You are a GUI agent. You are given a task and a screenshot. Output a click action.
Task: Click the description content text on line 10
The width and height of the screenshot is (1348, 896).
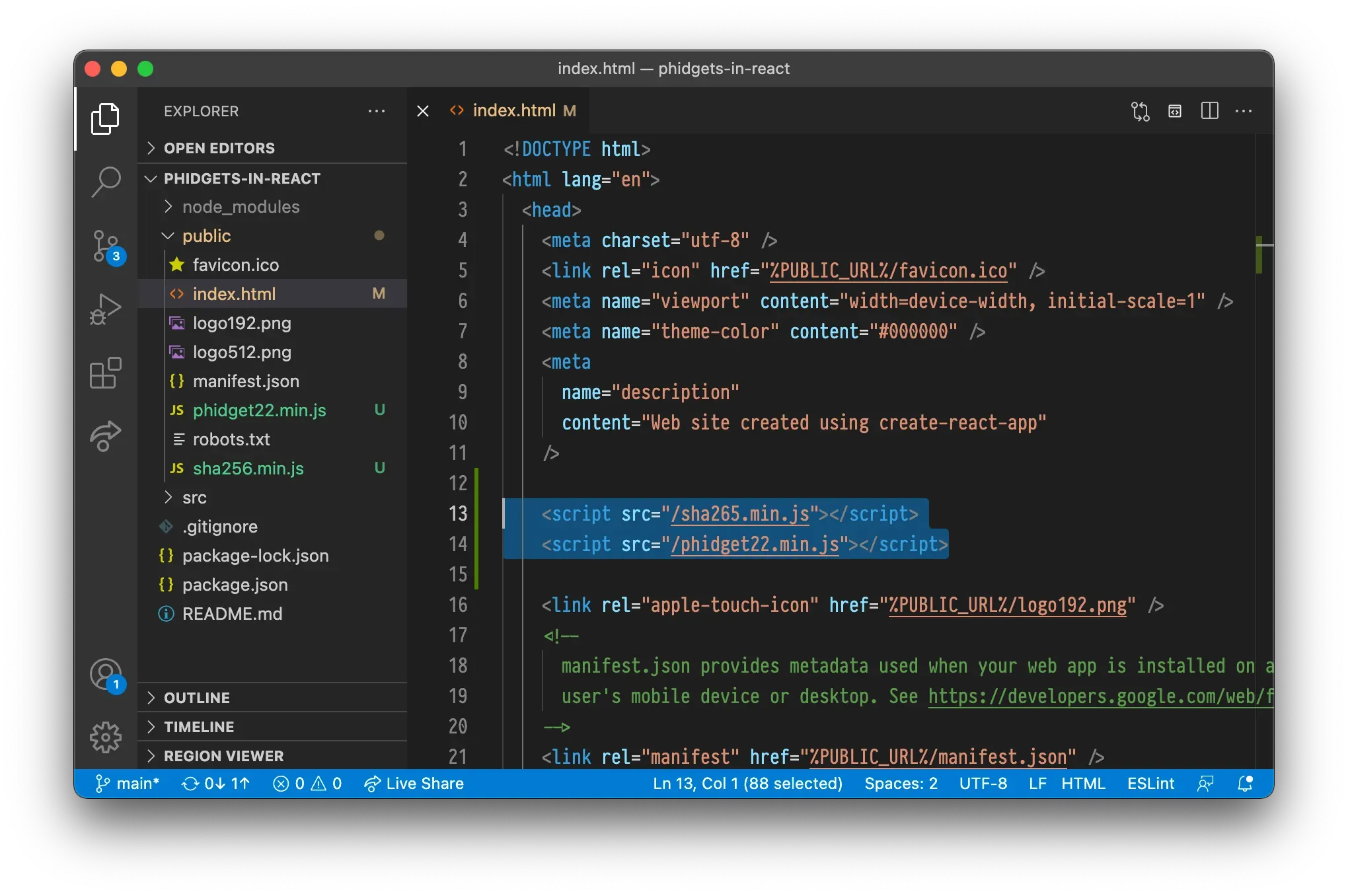point(844,423)
